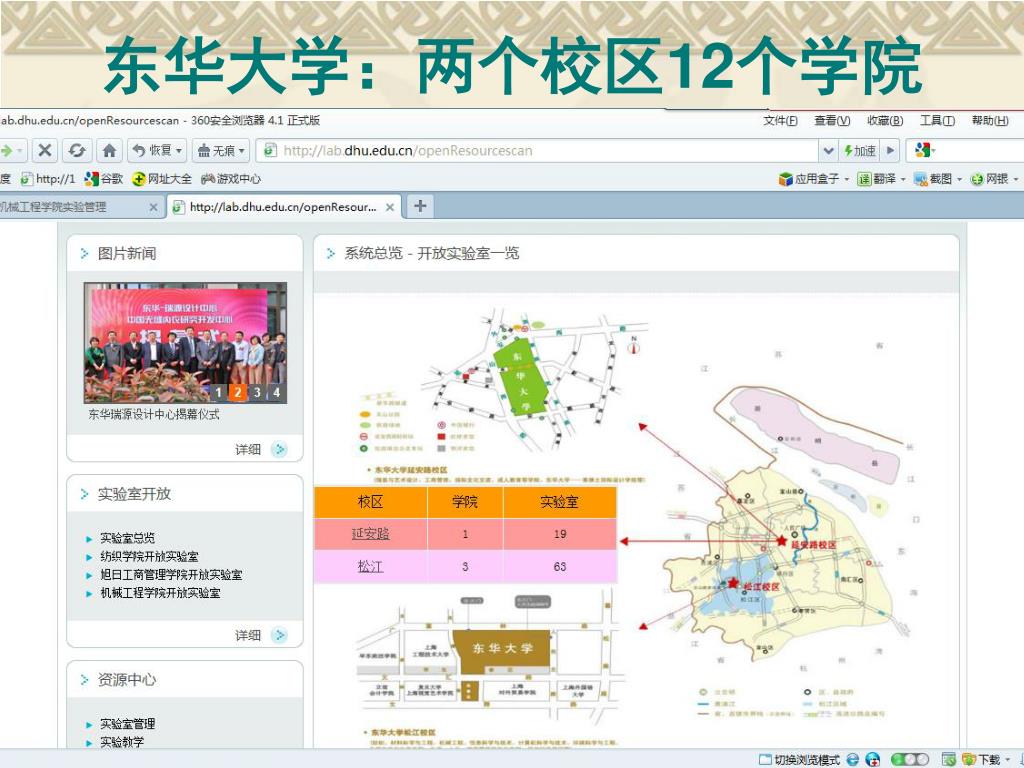The height and width of the screenshot is (768, 1024).
Task: Open the 网址大全 bookmark
Action: (161, 178)
